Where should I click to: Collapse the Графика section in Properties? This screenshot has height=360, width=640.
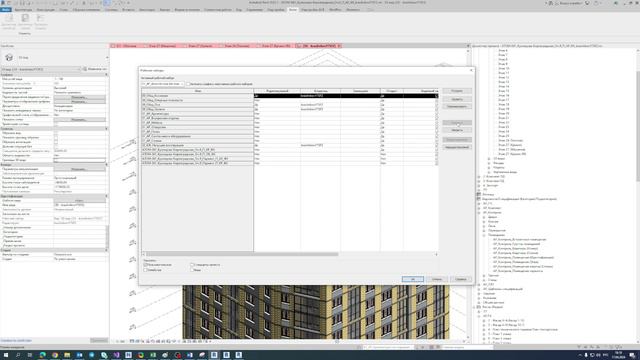point(107,75)
